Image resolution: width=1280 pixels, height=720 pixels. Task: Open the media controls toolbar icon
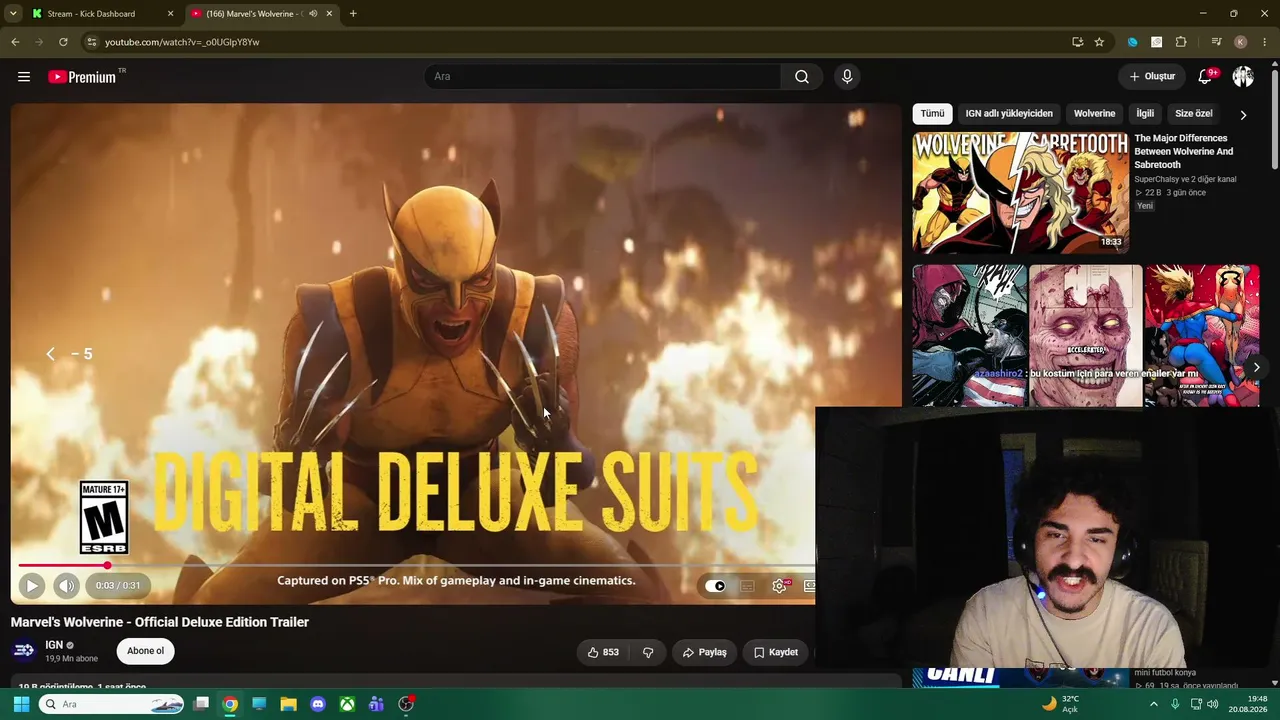tap(1216, 42)
